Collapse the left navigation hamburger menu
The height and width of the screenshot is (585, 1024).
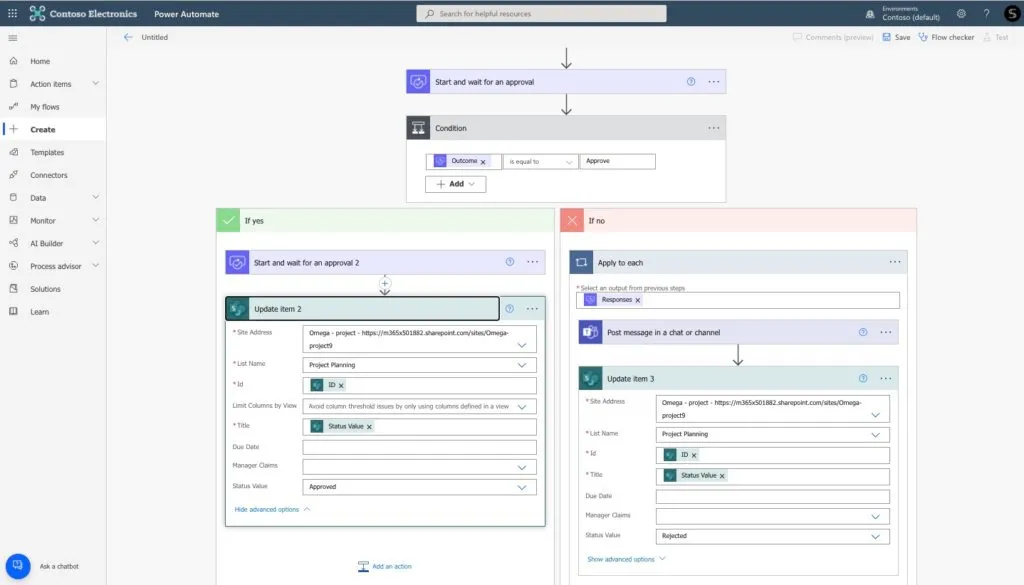pos(12,38)
